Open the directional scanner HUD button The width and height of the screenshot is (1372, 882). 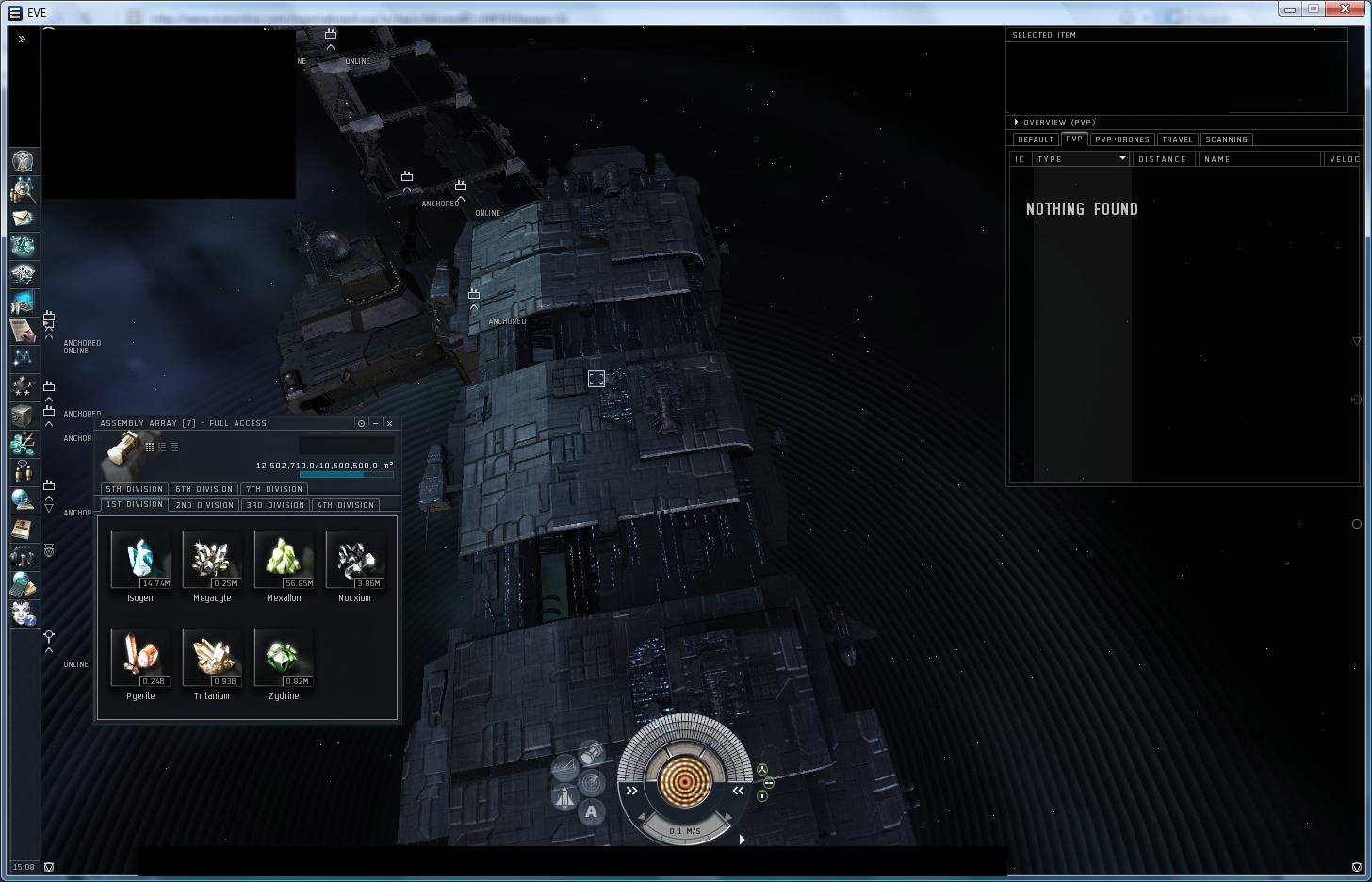click(x=592, y=782)
